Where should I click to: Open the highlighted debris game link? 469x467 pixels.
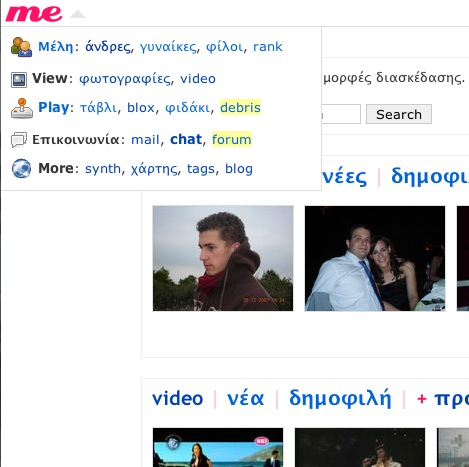(x=240, y=107)
